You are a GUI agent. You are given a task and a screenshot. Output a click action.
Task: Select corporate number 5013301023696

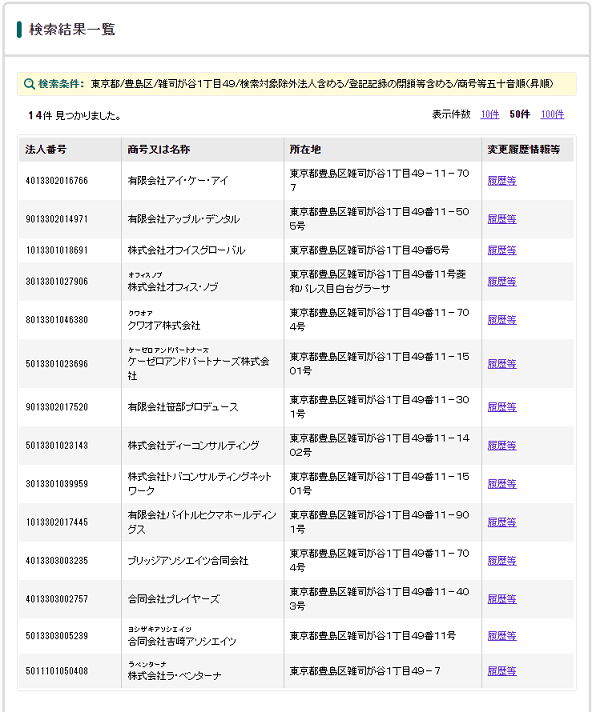pyautogui.click(x=57, y=364)
